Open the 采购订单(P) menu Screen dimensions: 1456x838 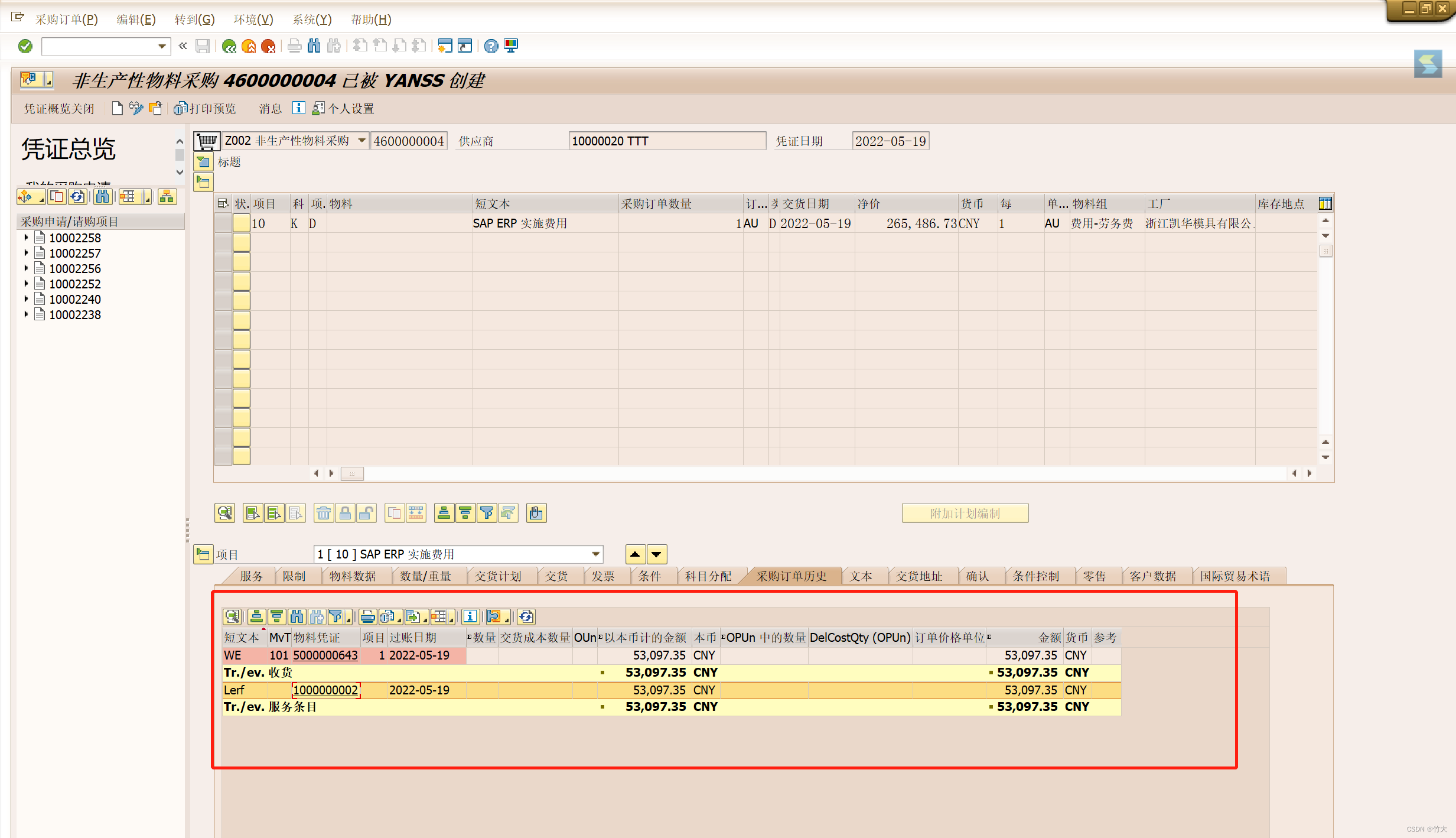[66, 20]
